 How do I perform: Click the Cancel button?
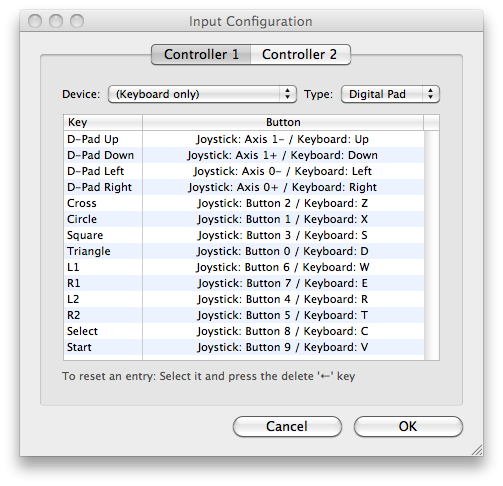tap(287, 426)
